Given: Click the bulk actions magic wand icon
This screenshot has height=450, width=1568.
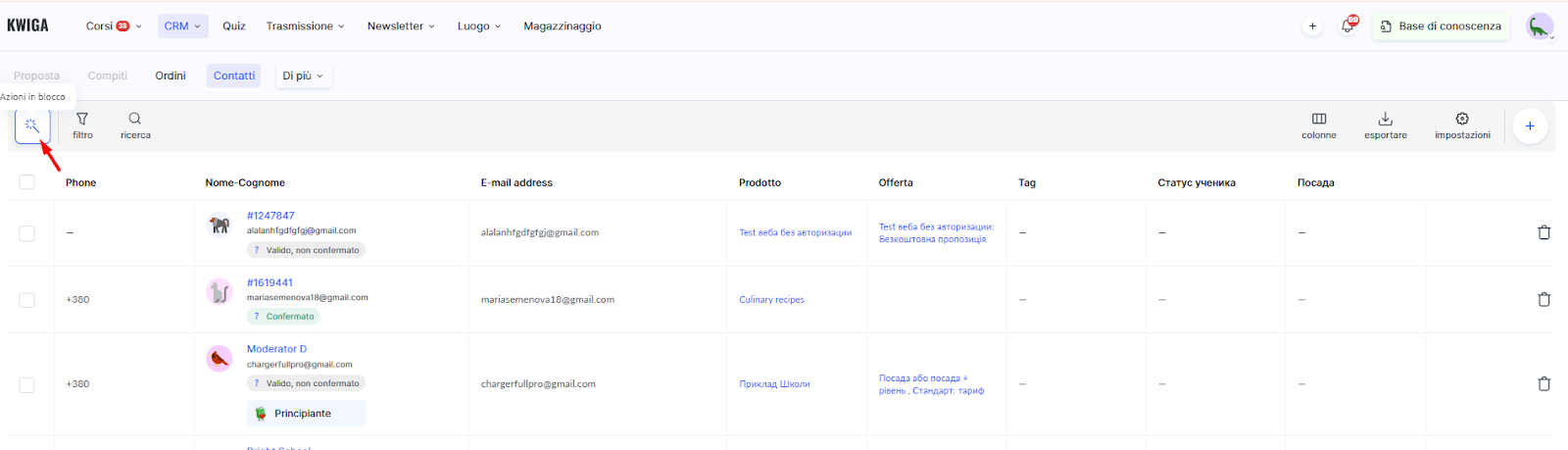Looking at the screenshot, I should [x=32, y=125].
